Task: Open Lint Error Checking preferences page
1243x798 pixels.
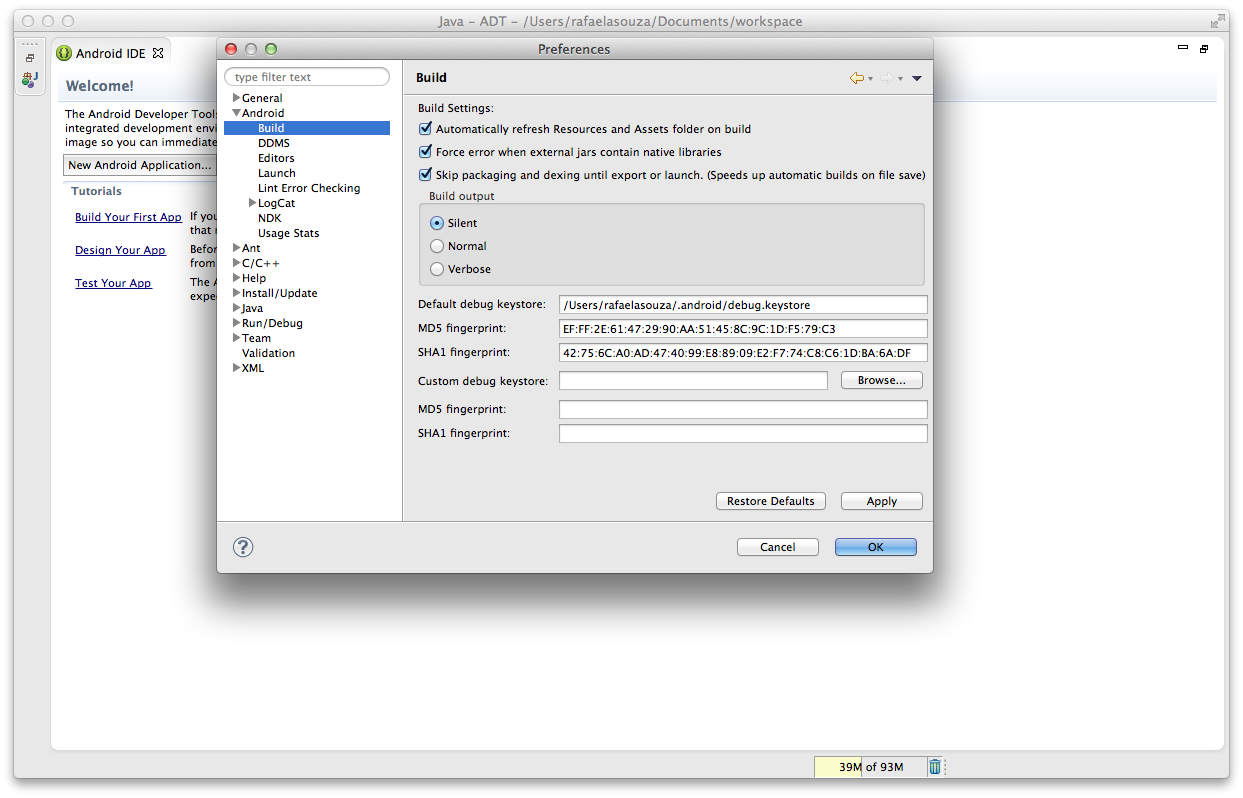Action: point(308,188)
